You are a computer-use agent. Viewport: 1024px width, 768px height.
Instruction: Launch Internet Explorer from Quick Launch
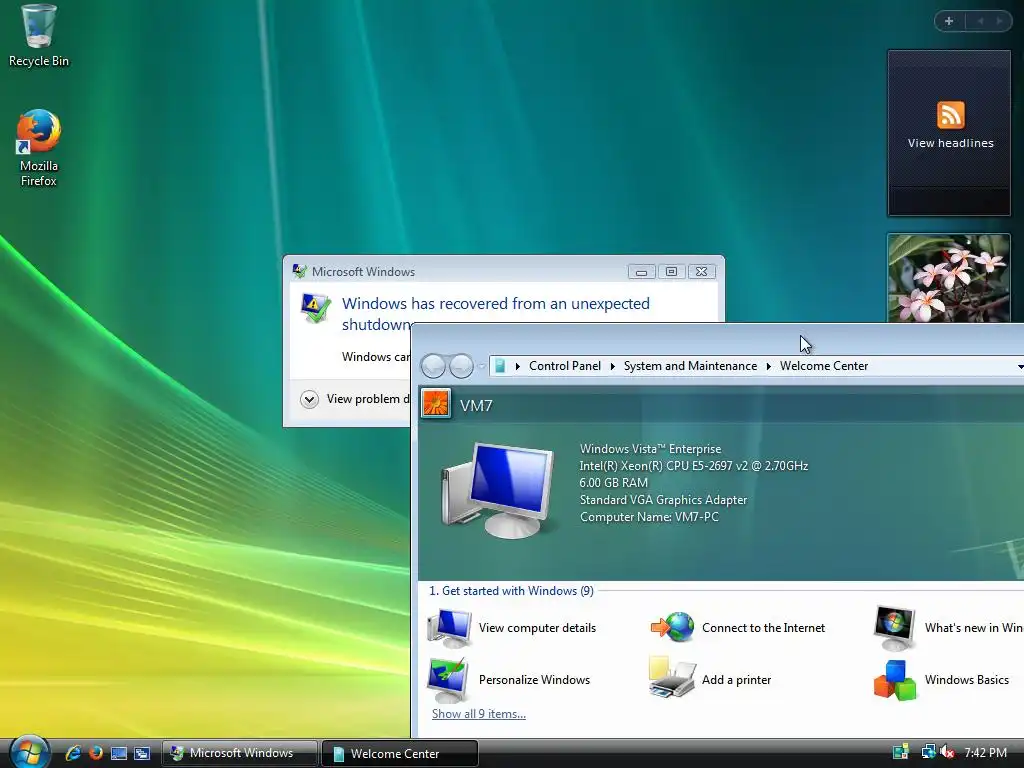point(73,753)
